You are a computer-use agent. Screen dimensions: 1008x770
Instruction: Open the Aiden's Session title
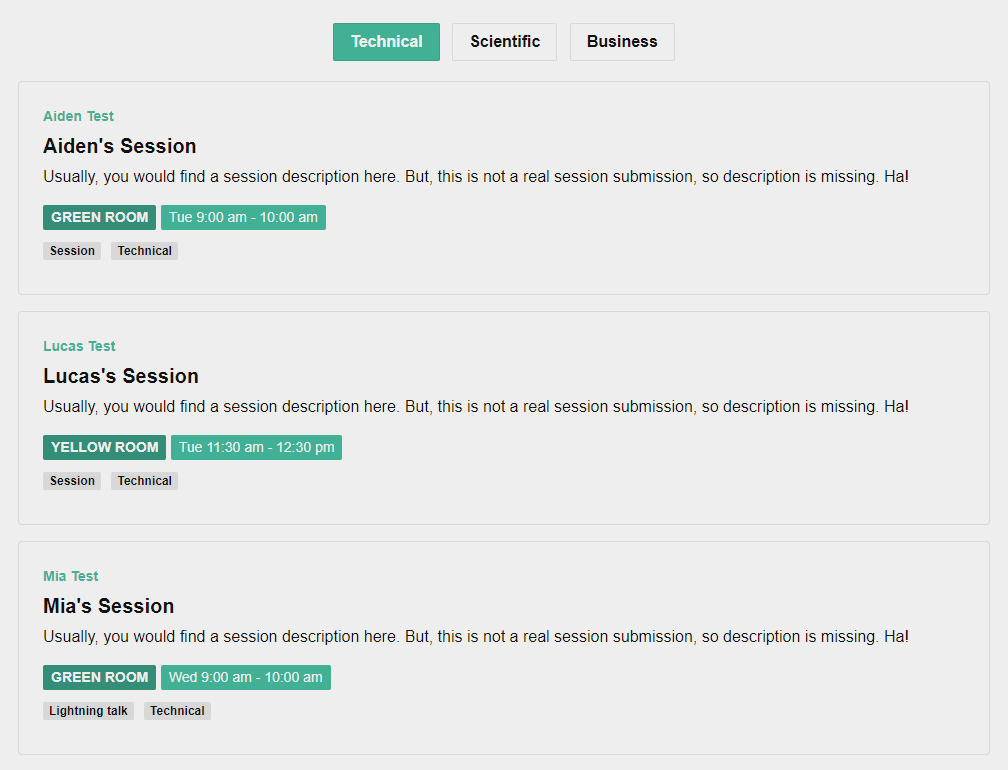click(x=119, y=146)
